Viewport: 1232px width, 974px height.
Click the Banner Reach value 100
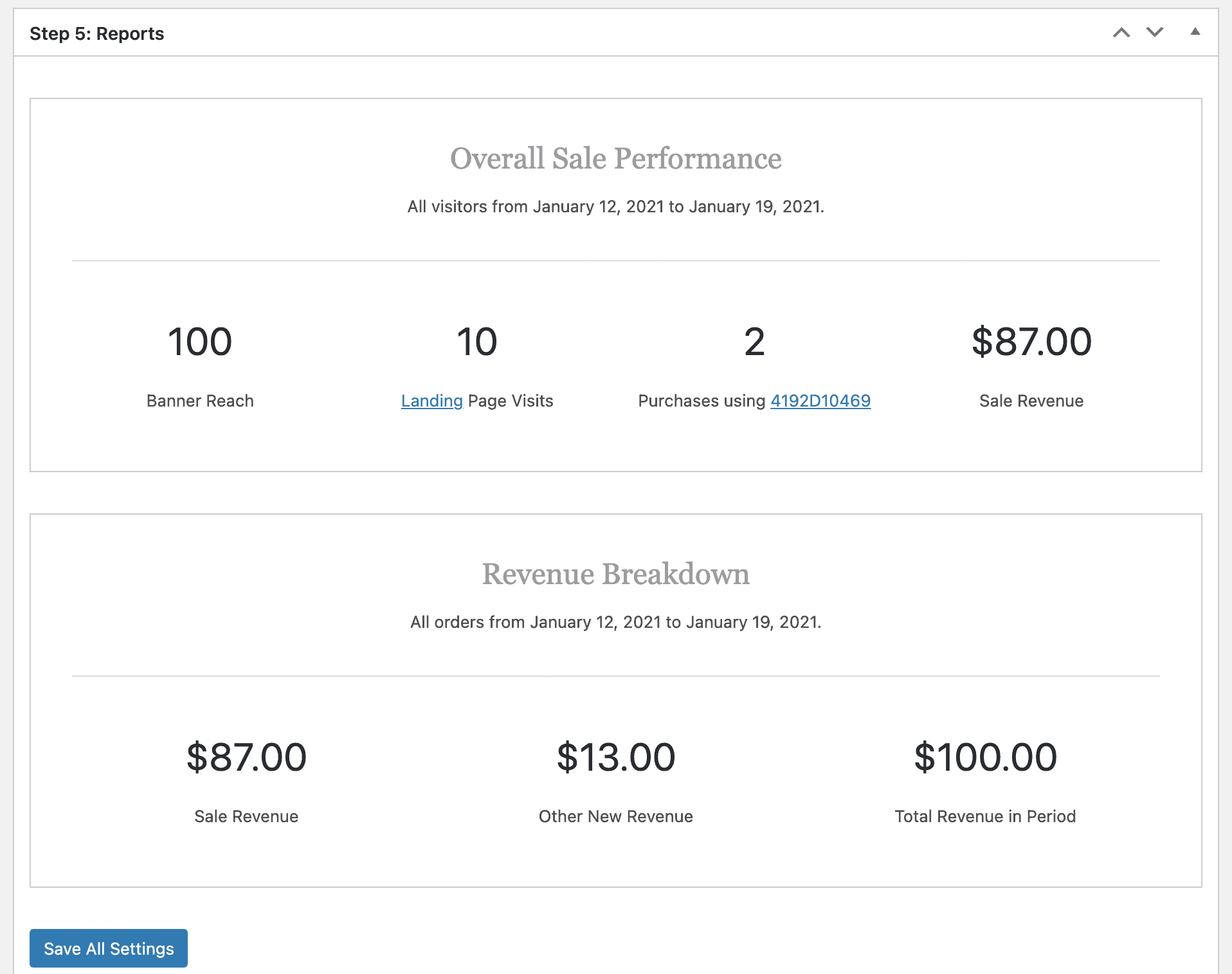(200, 342)
